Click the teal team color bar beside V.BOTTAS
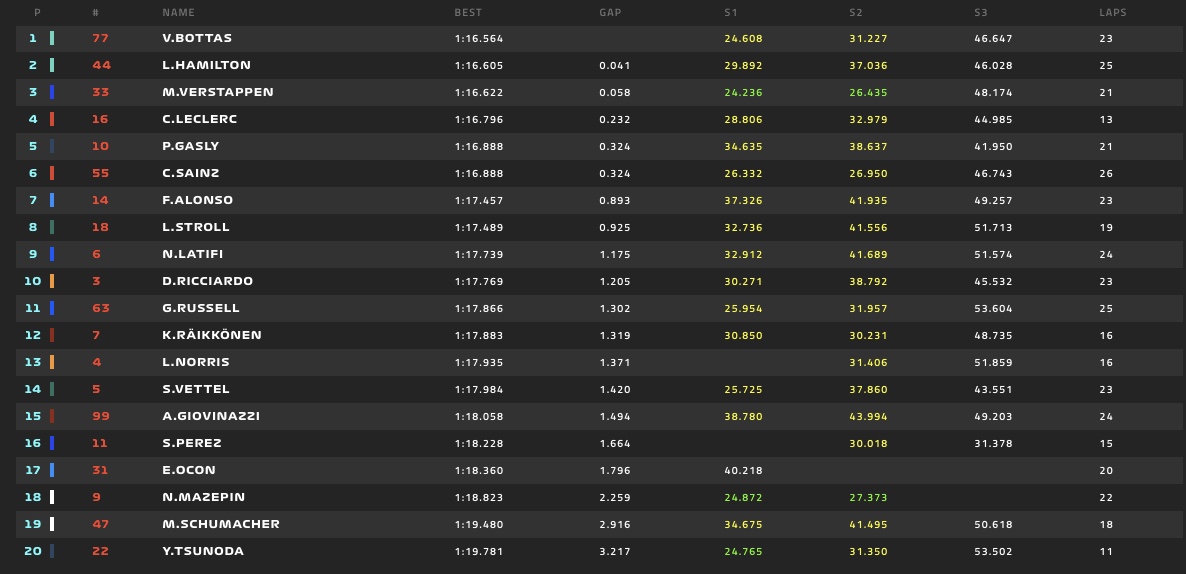 [x=52, y=38]
